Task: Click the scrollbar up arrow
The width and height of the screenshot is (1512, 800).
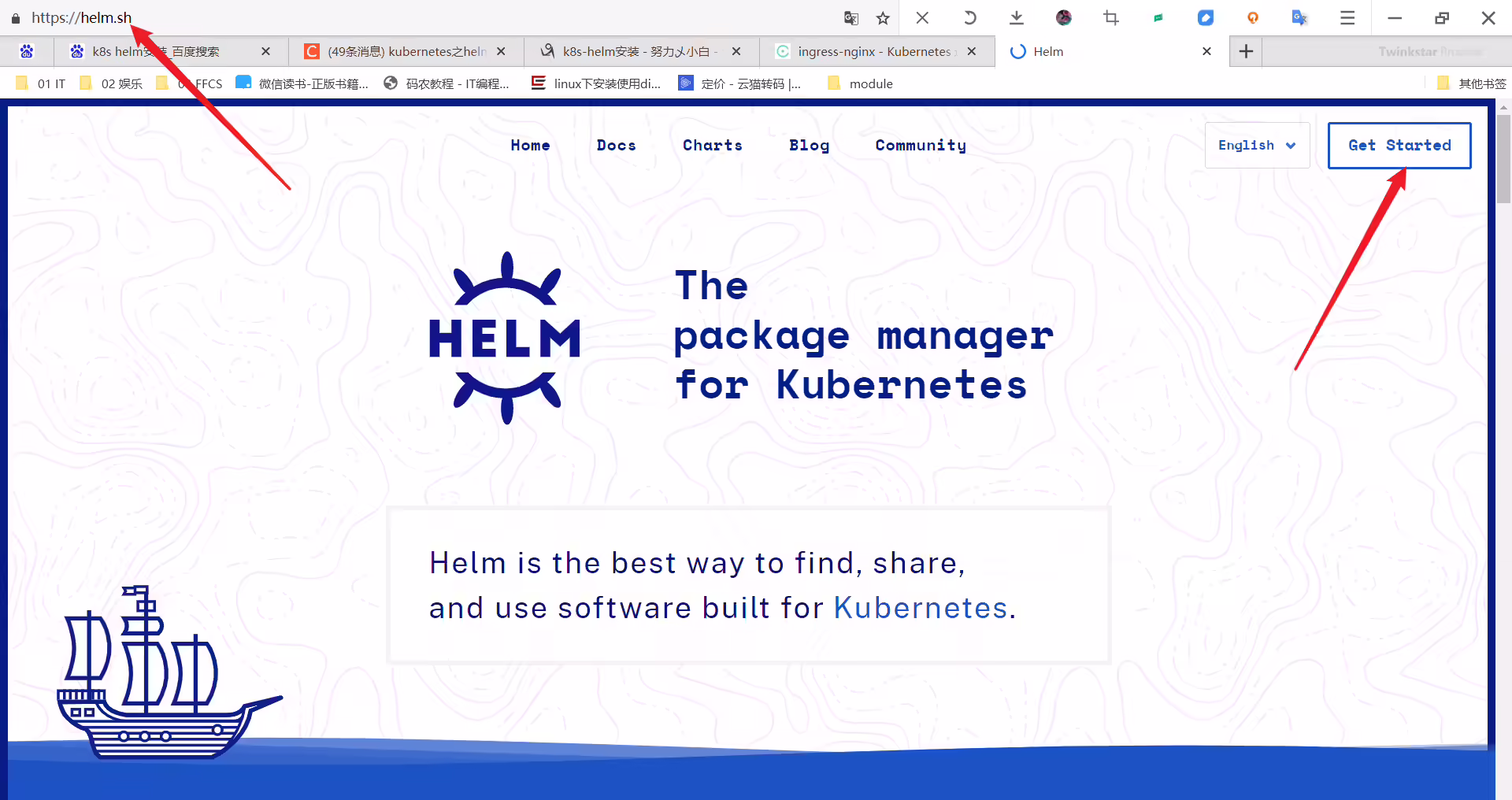Action: (x=1503, y=107)
